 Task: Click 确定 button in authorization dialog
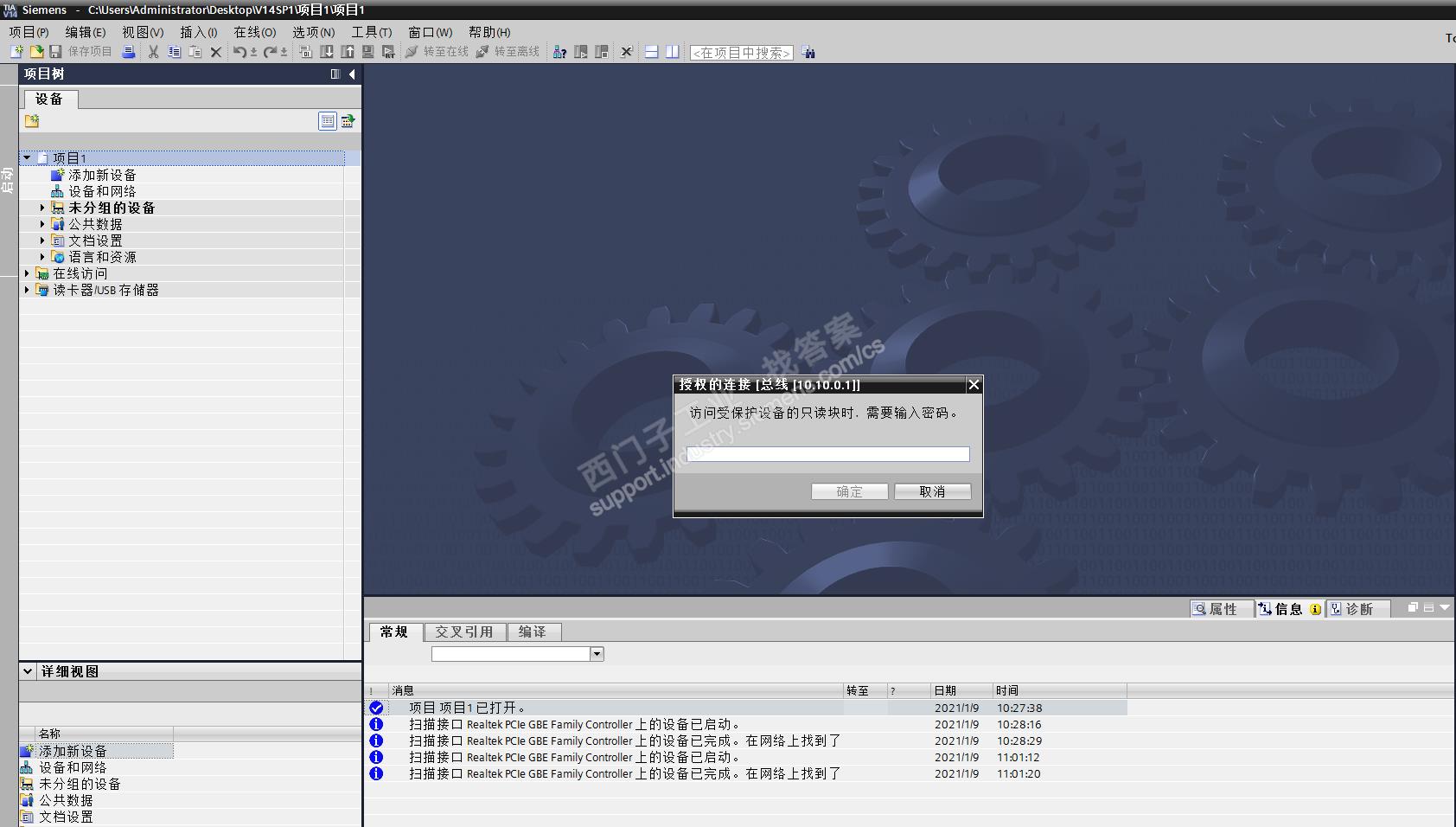(x=849, y=491)
